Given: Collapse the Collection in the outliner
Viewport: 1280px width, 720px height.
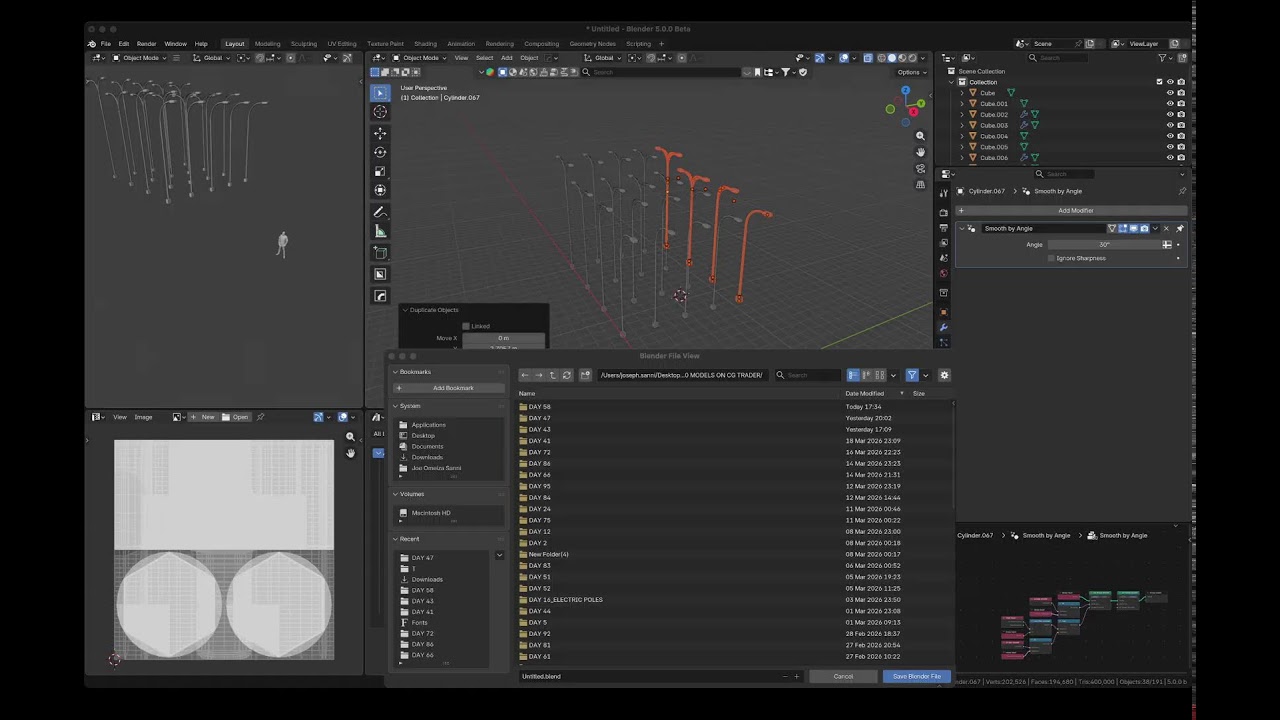Looking at the screenshot, I should point(952,82).
